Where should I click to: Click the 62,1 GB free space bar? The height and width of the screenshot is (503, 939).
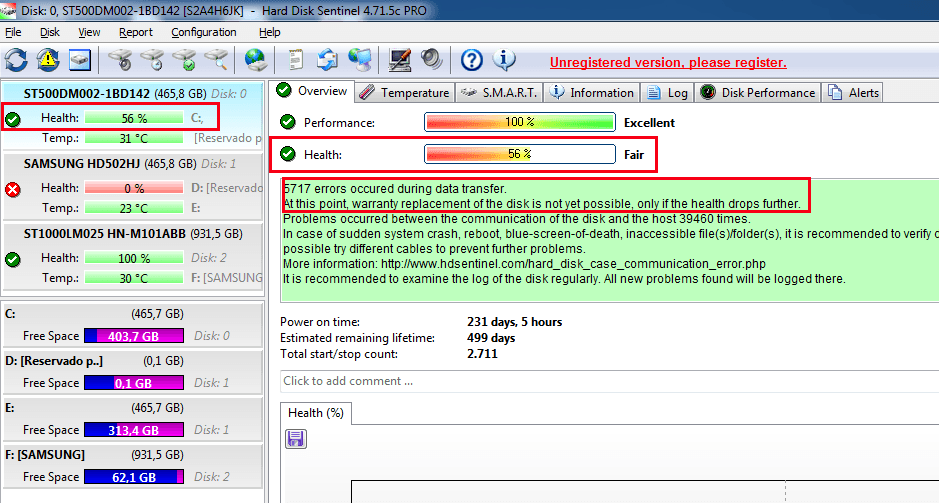pyautogui.click(x=134, y=477)
